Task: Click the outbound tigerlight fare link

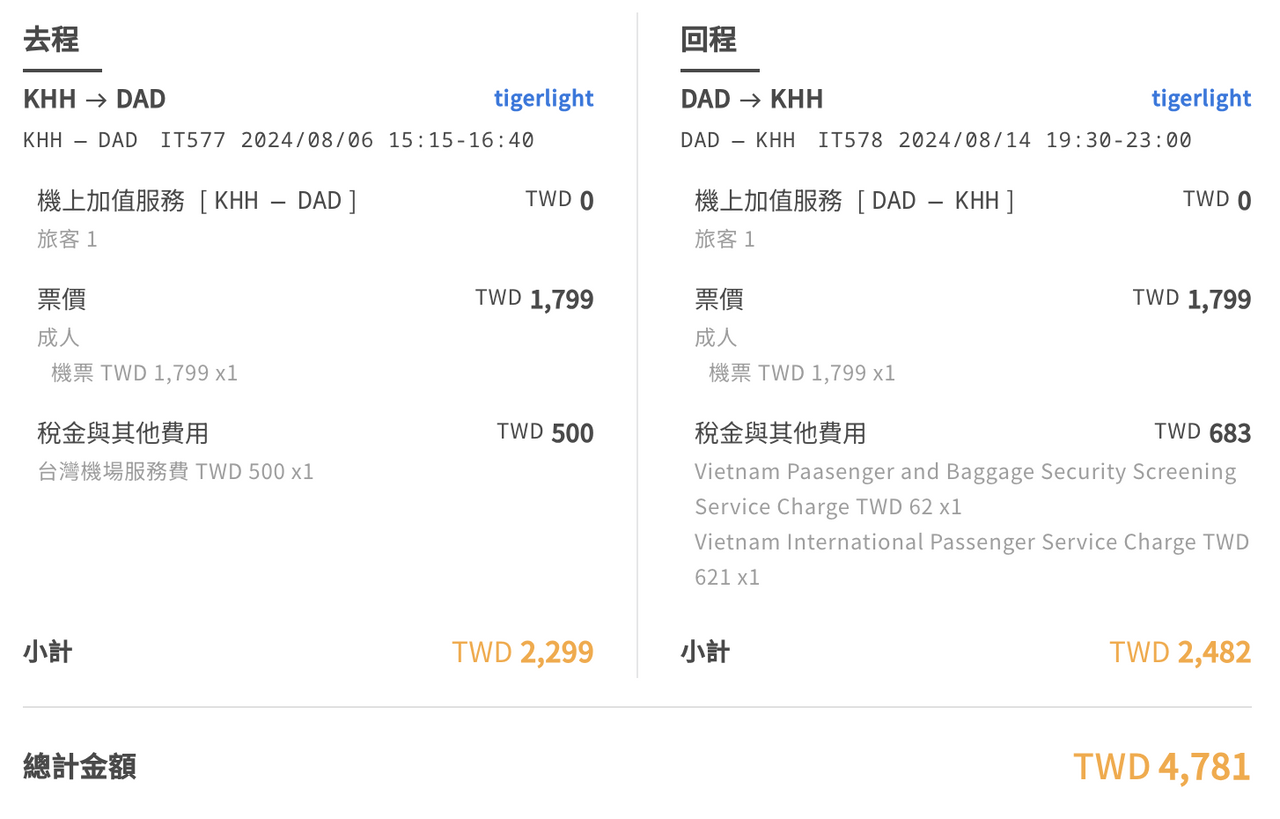Action: pyautogui.click(x=543, y=98)
